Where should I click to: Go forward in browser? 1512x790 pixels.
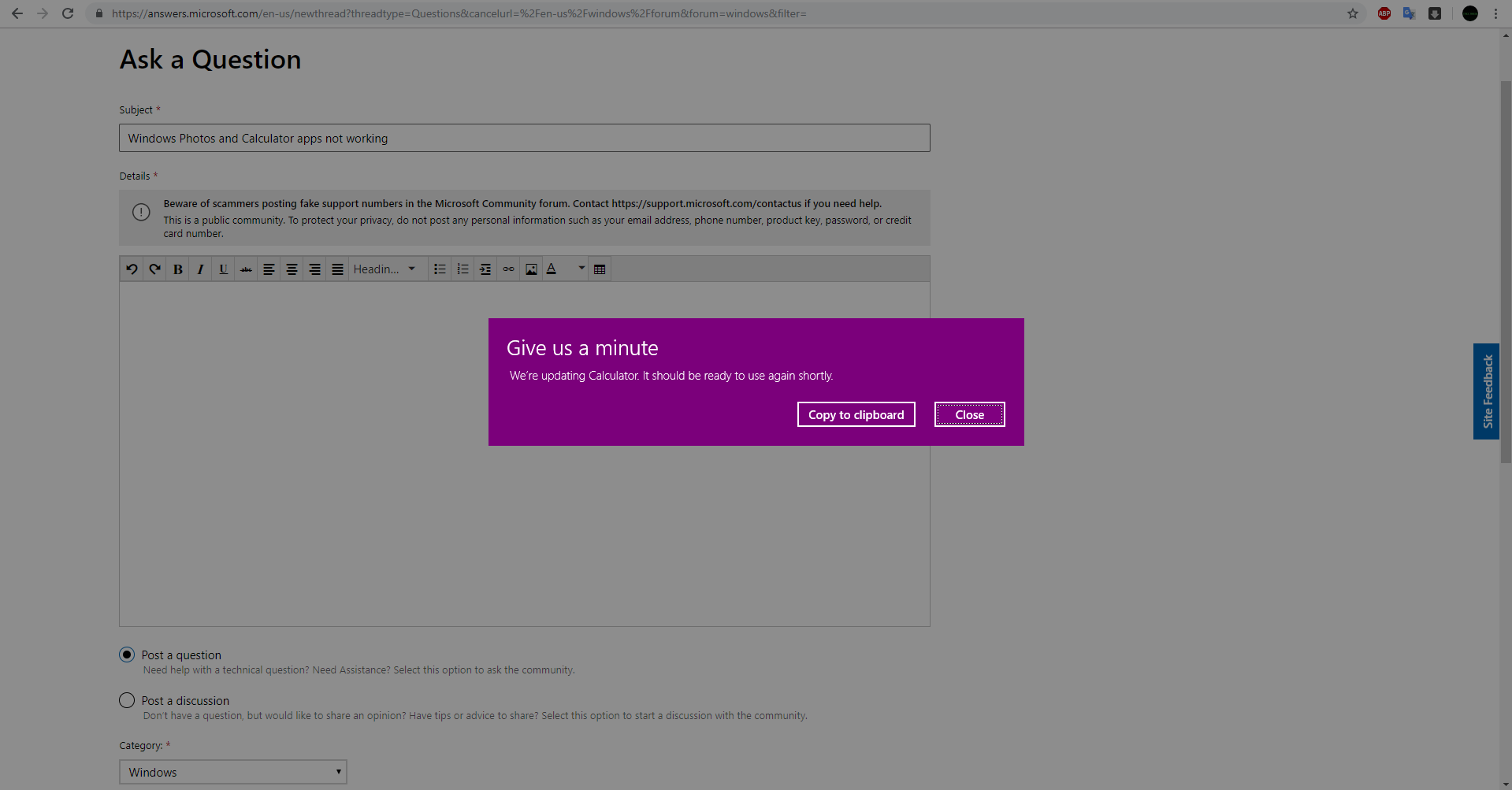pyautogui.click(x=43, y=13)
